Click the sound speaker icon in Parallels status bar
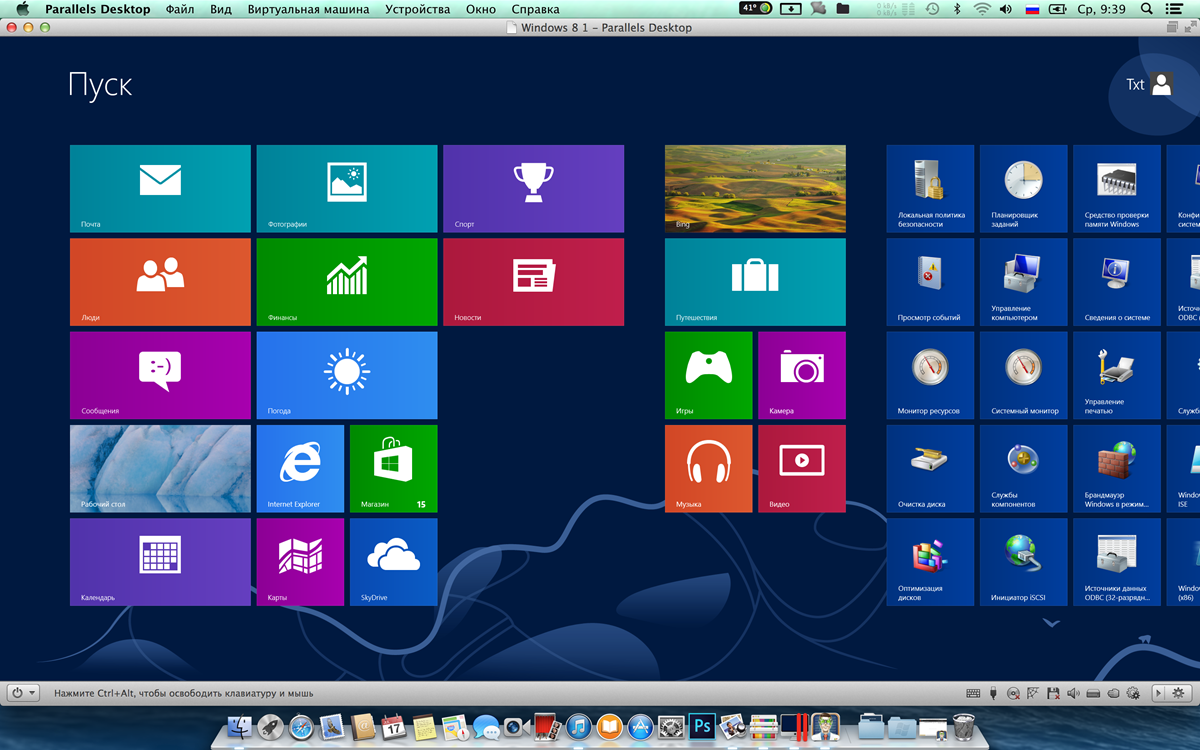This screenshot has height=750, width=1200. [1074, 693]
